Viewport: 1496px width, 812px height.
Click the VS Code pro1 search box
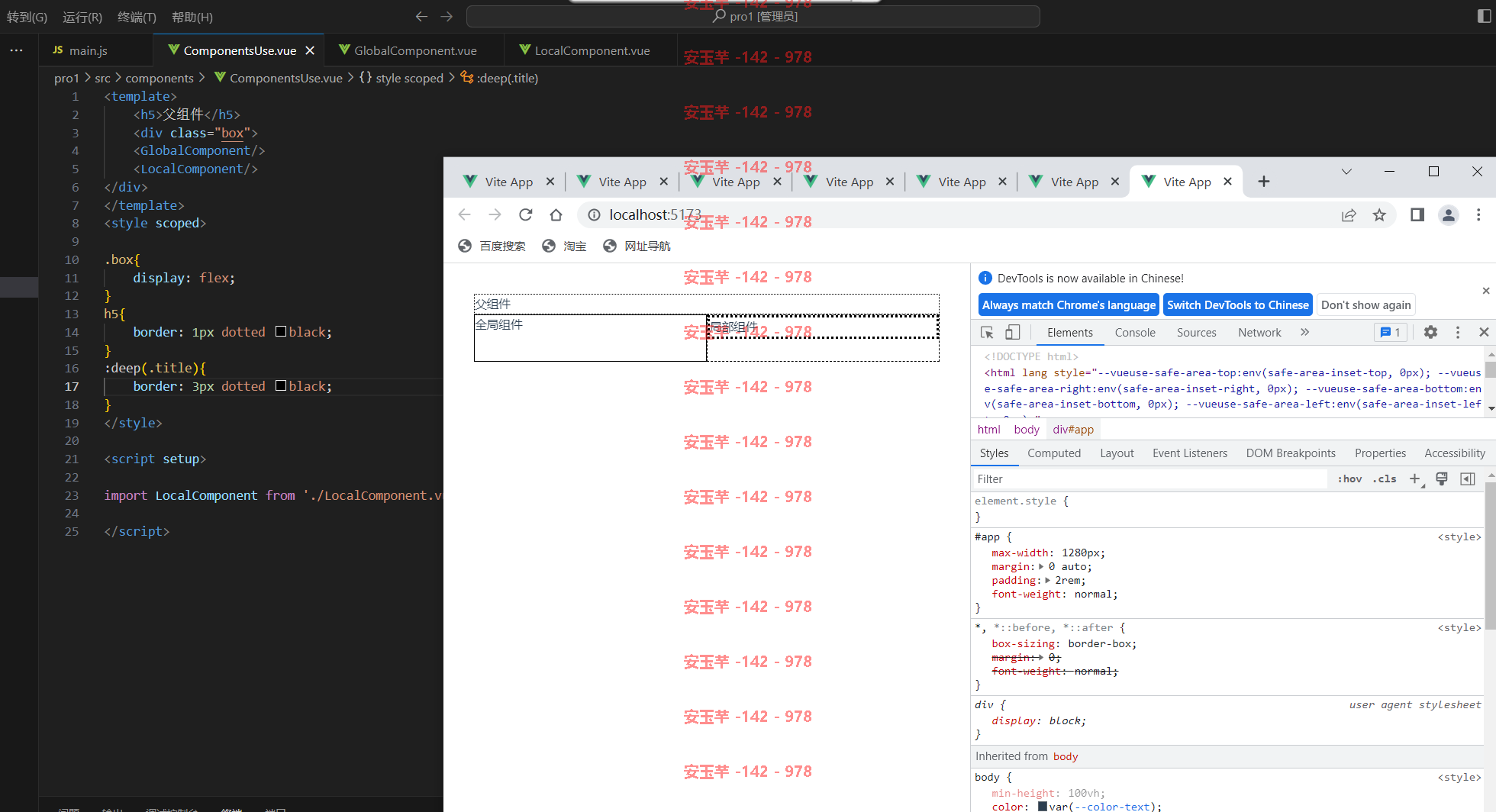click(753, 16)
